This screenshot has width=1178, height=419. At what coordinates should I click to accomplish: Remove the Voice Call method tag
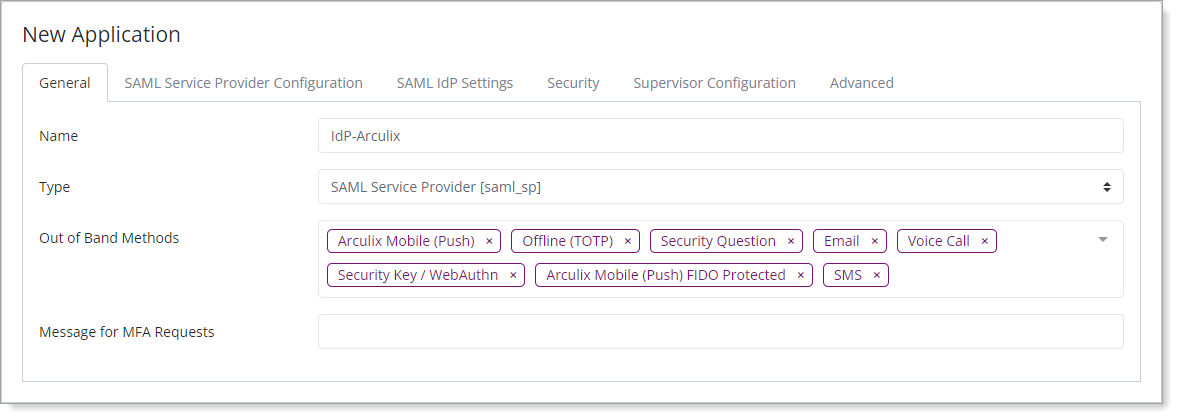pos(984,241)
